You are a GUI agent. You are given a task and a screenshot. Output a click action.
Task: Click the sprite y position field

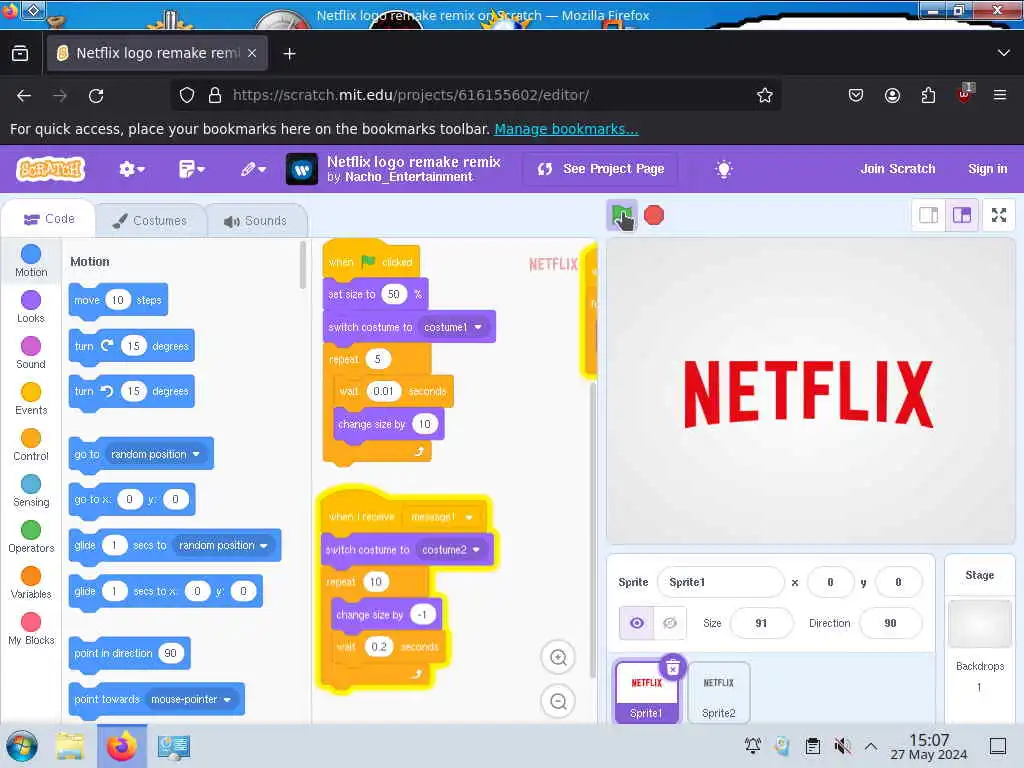pos(898,582)
